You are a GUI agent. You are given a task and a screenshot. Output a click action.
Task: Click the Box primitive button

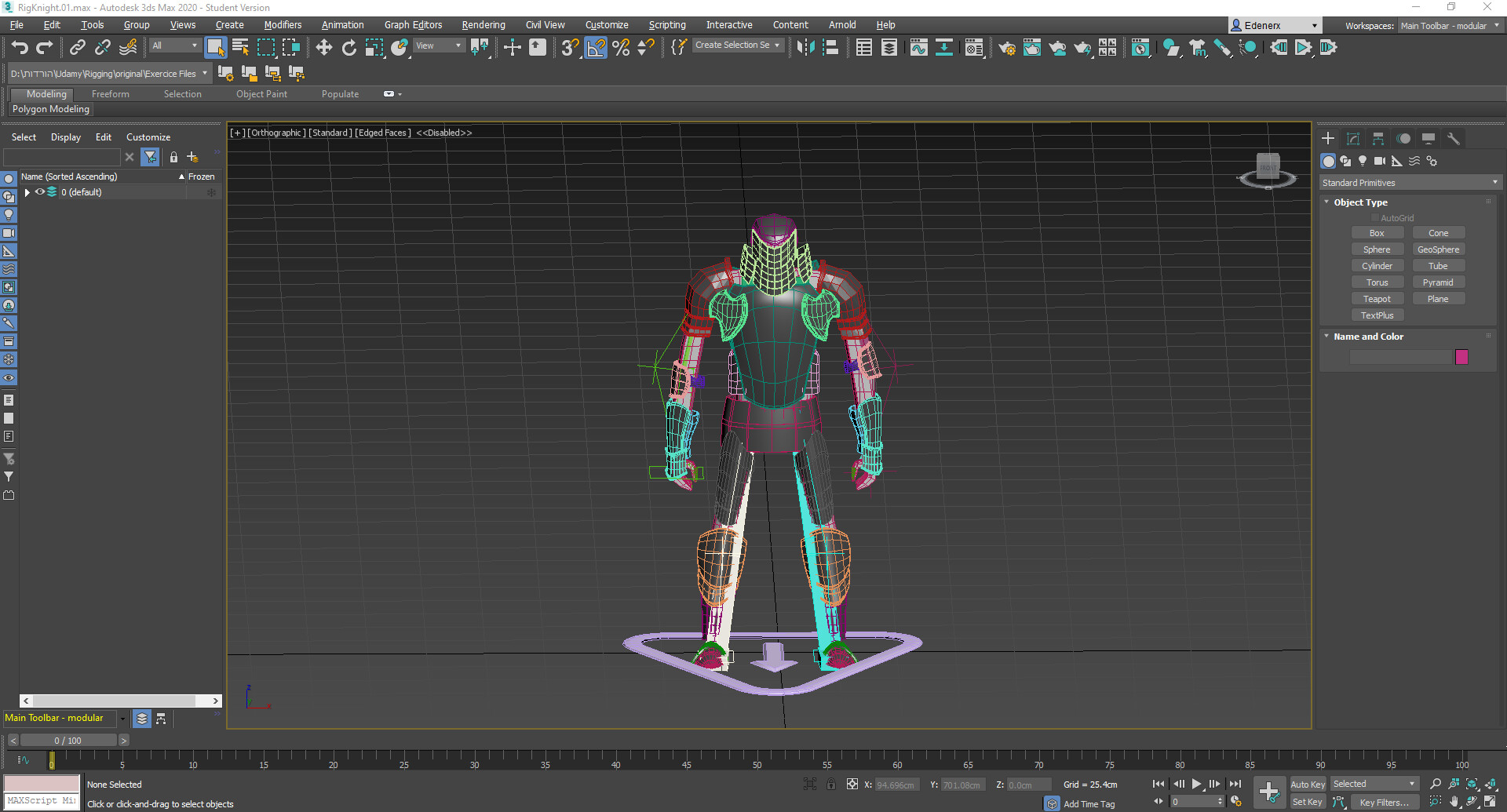1377,232
